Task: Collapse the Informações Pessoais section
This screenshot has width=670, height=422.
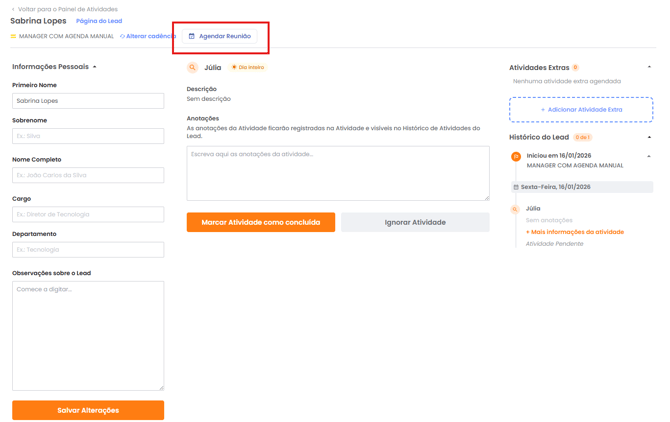Action: 95,67
